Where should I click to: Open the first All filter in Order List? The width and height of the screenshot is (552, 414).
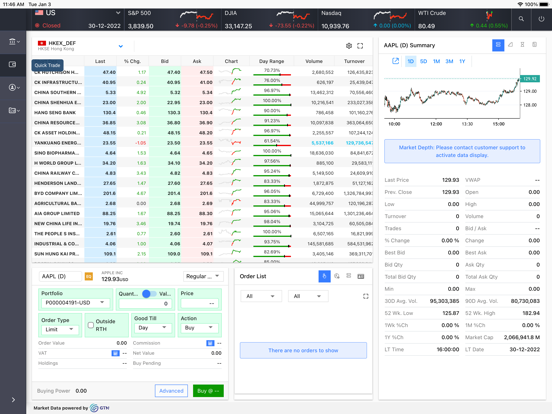point(261,296)
